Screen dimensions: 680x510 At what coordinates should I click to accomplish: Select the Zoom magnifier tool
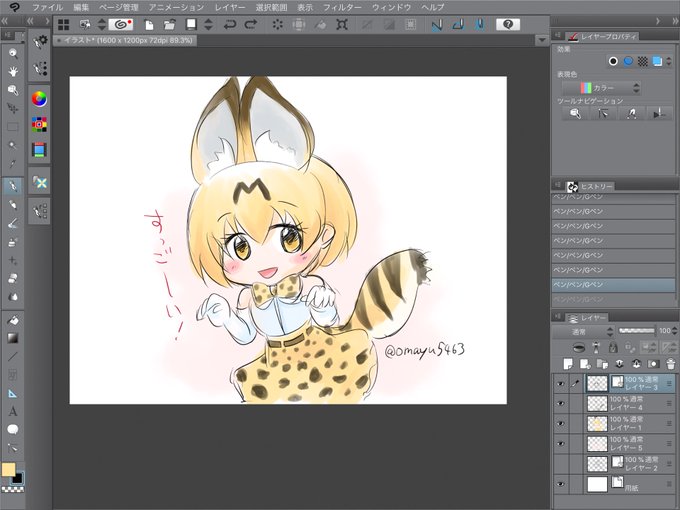point(13,54)
